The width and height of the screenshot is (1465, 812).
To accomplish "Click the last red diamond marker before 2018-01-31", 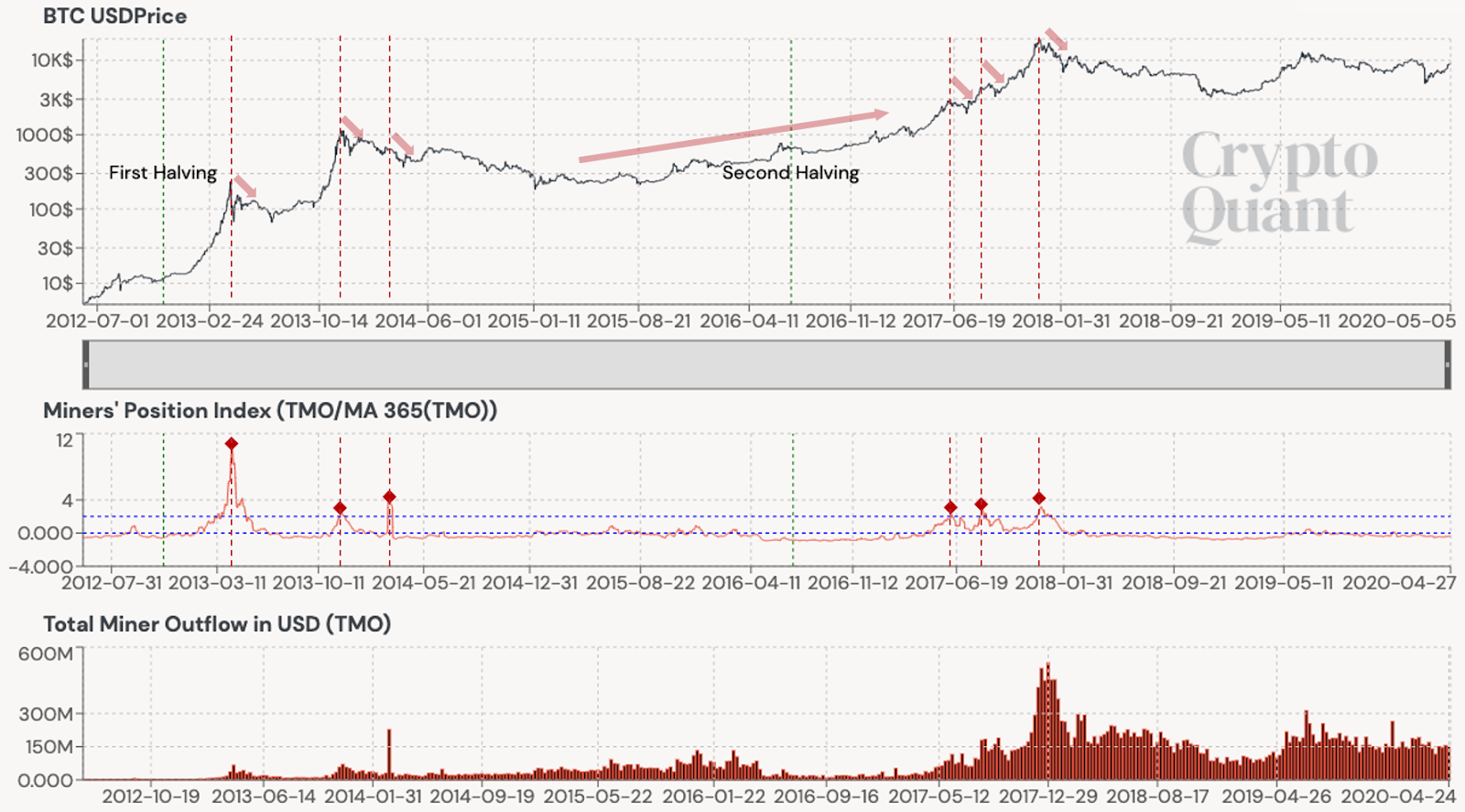I will tap(1038, 498).
